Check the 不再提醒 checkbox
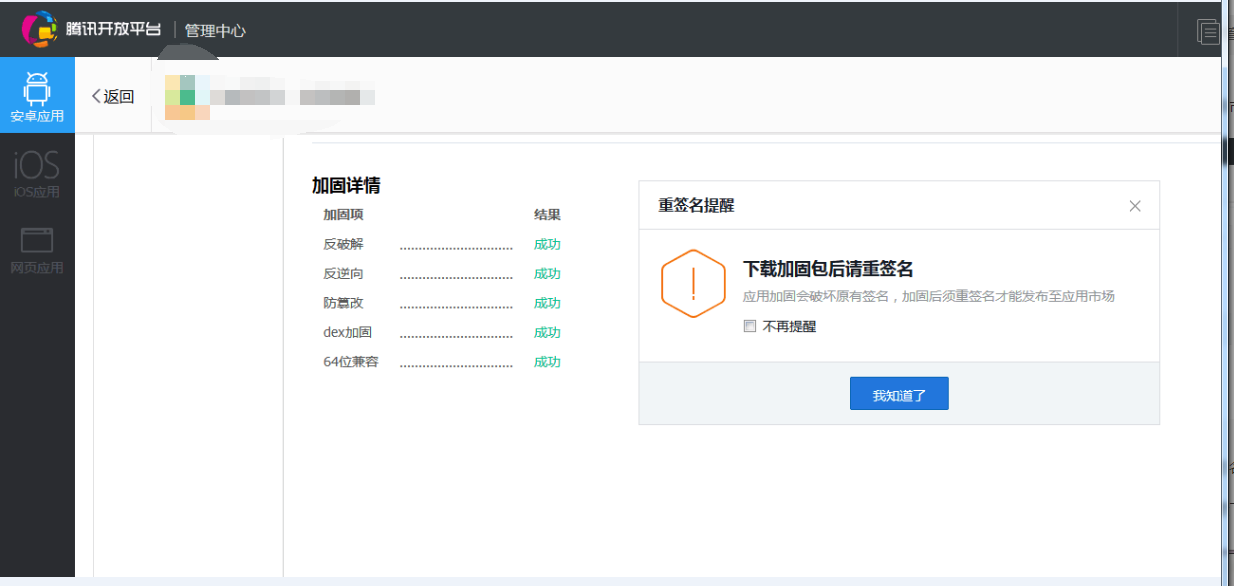Viewport: 1234px width, 586px height. (x=750, y=326)
